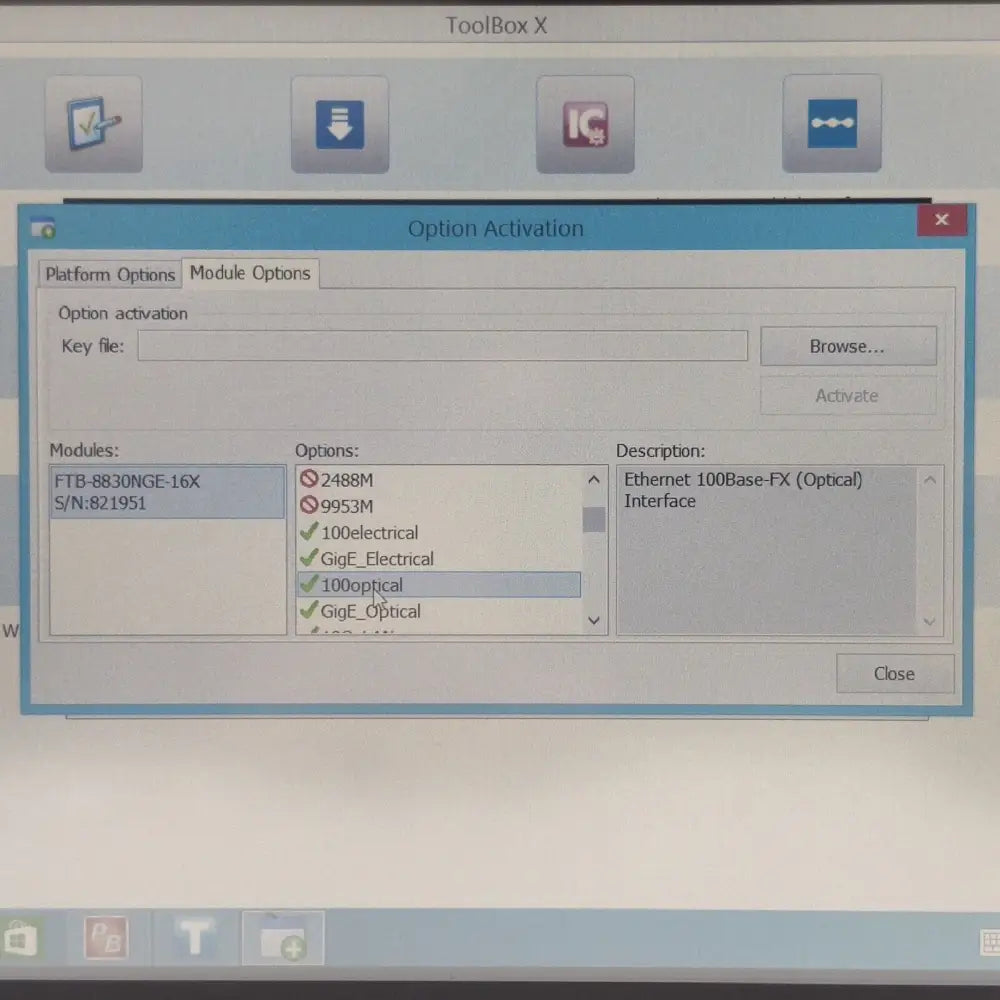Select the Module Options tab

(x=250, y=273)
